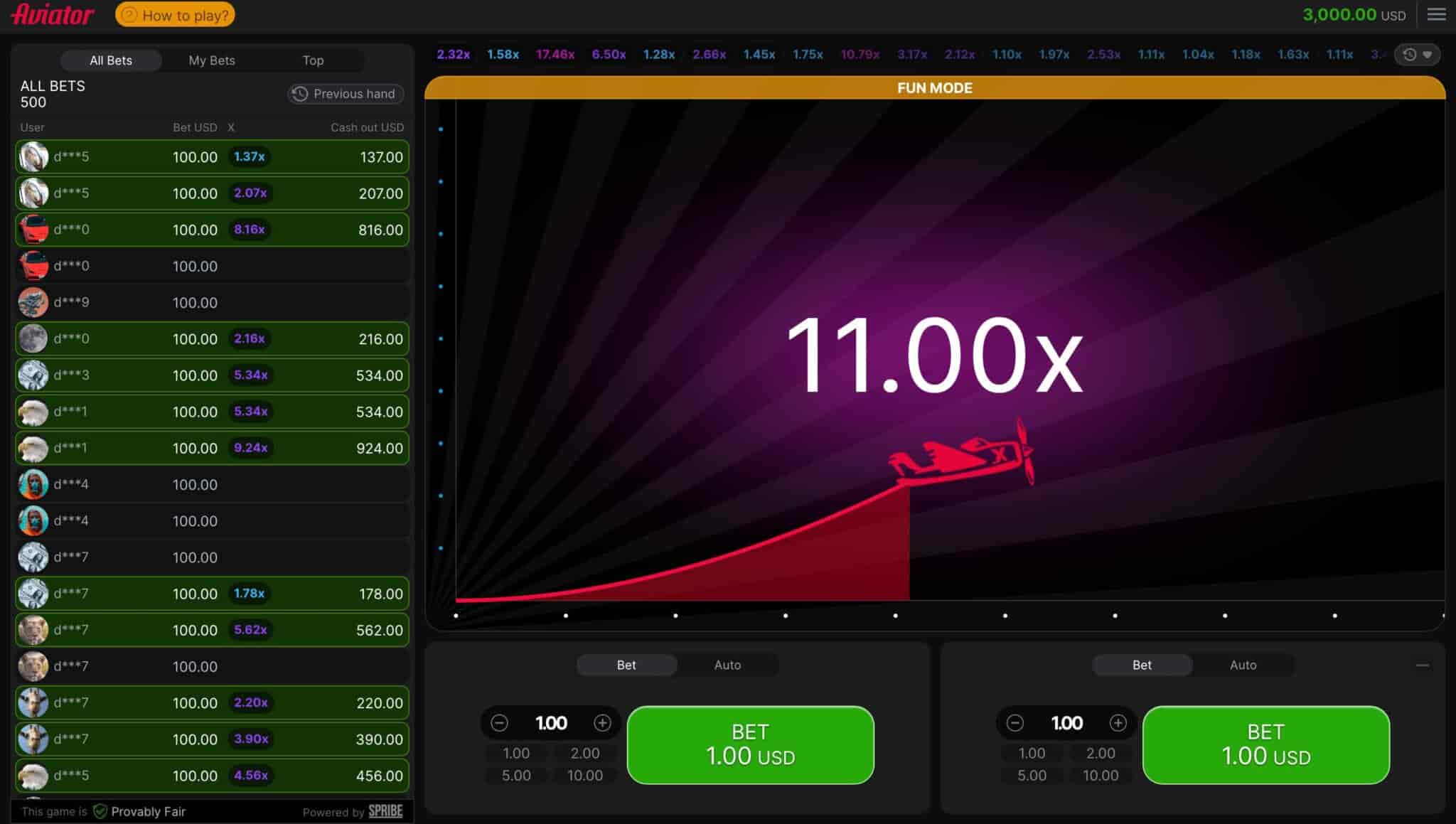Click plus icon in right bet panel
The height and width of the screenshot is (824, 1456).
coord(1118,723)
